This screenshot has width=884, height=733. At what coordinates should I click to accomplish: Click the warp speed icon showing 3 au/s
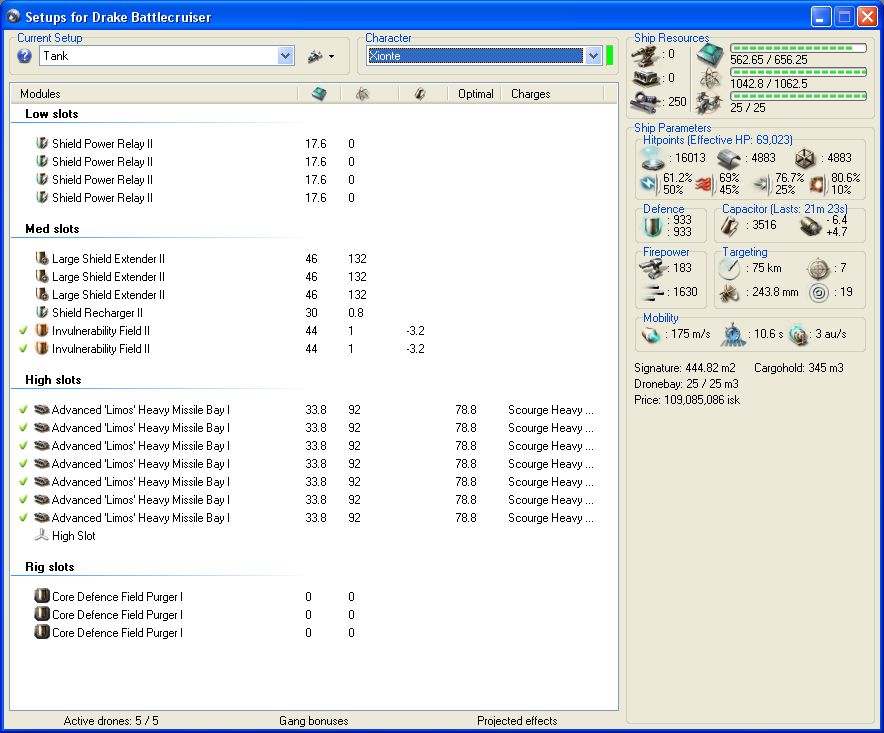(798, 334)
